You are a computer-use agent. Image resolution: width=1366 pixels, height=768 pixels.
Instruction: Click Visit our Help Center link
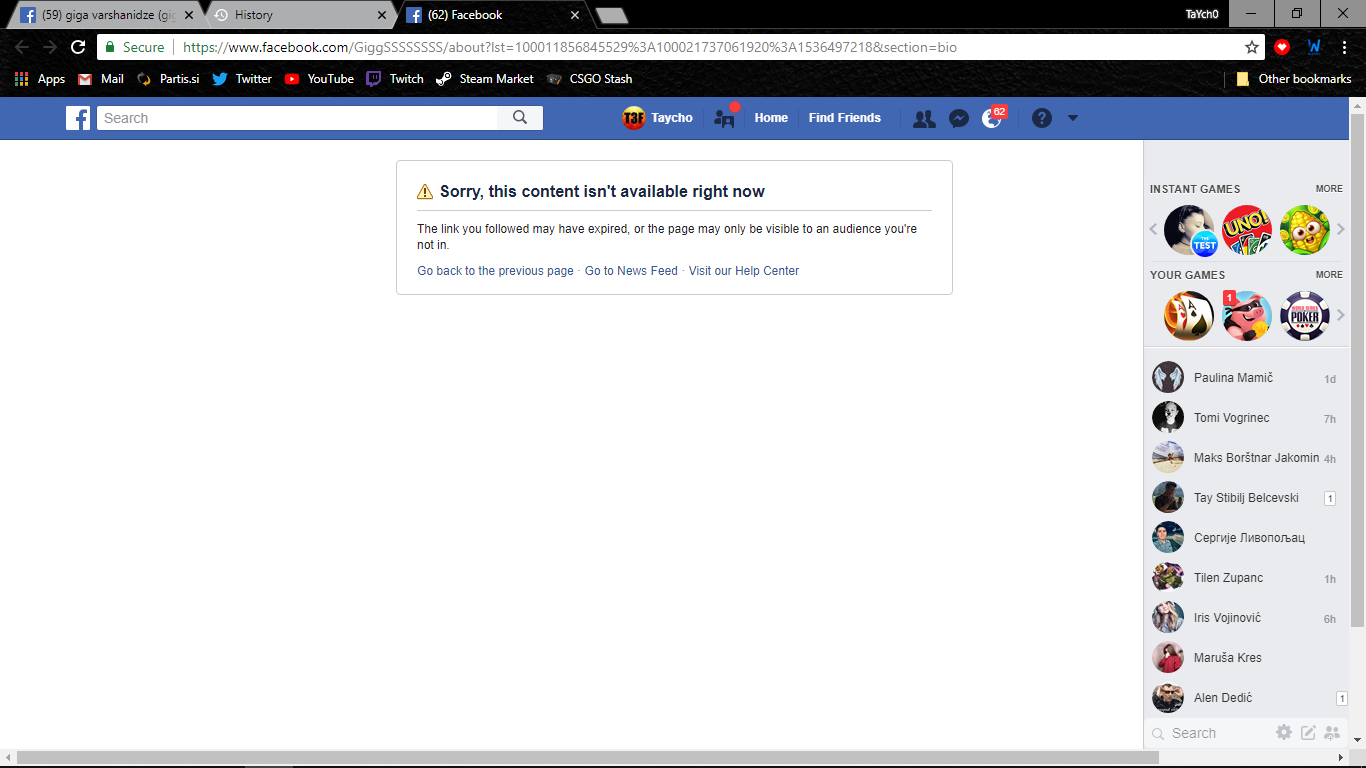pyautogui.click(x=743, y=271)
